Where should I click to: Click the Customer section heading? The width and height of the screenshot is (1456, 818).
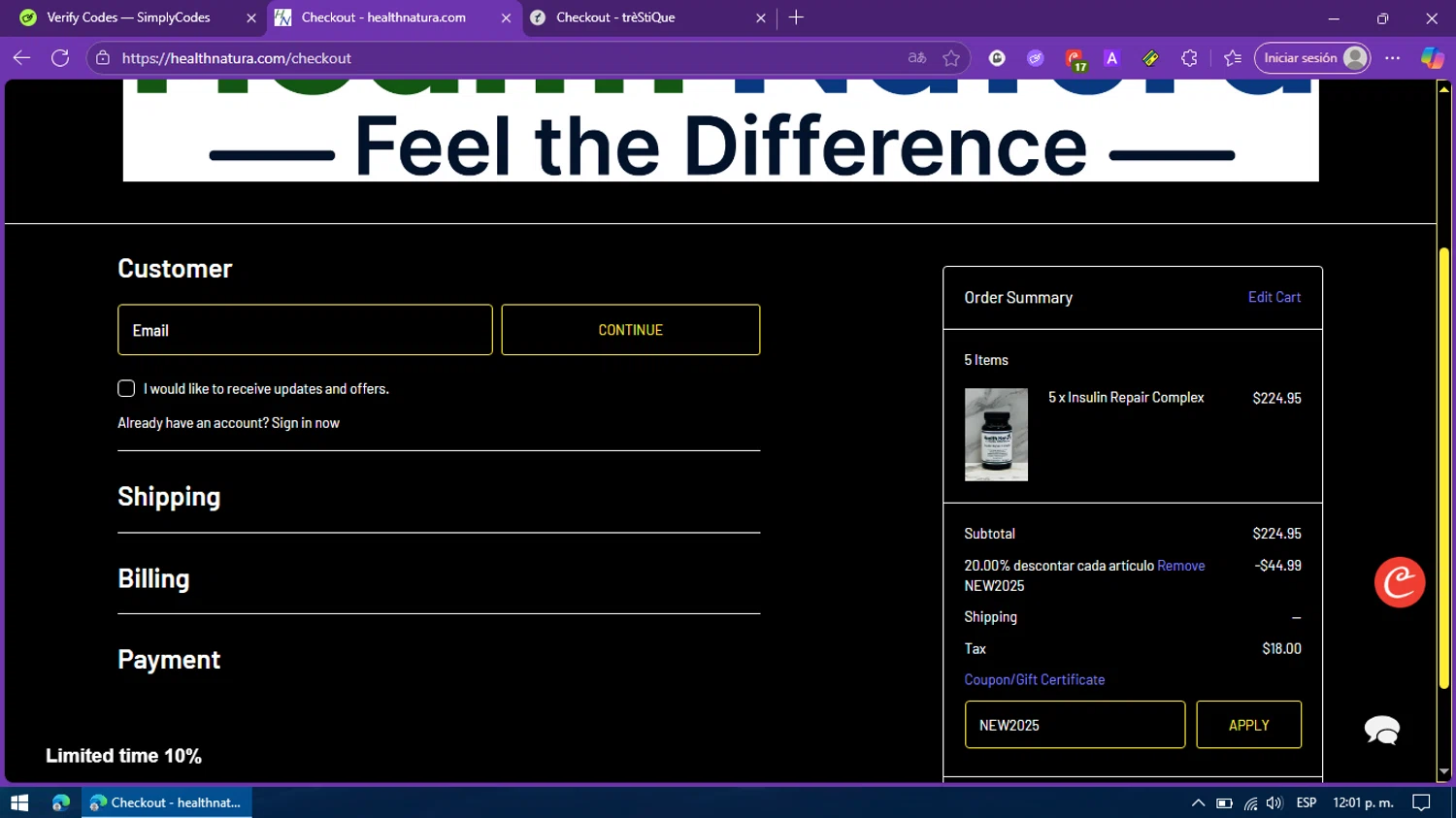pyautogui.click(x=175, y=269)
